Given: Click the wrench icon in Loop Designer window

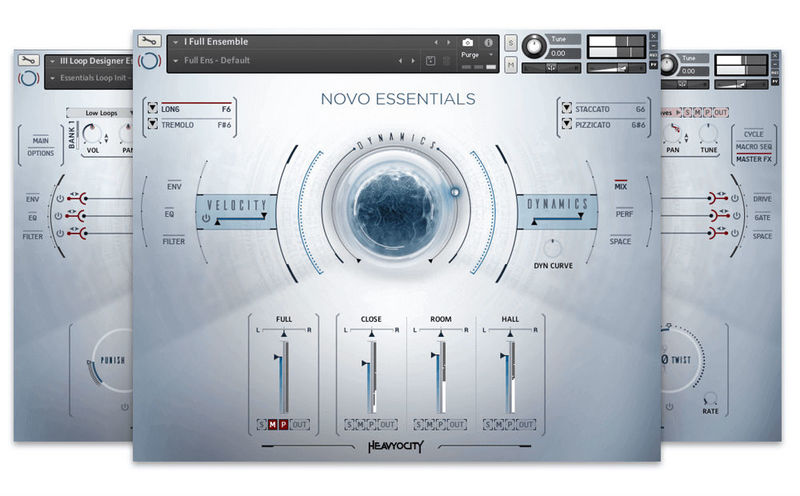Looking at the screenshot, I should coord(28,60).
